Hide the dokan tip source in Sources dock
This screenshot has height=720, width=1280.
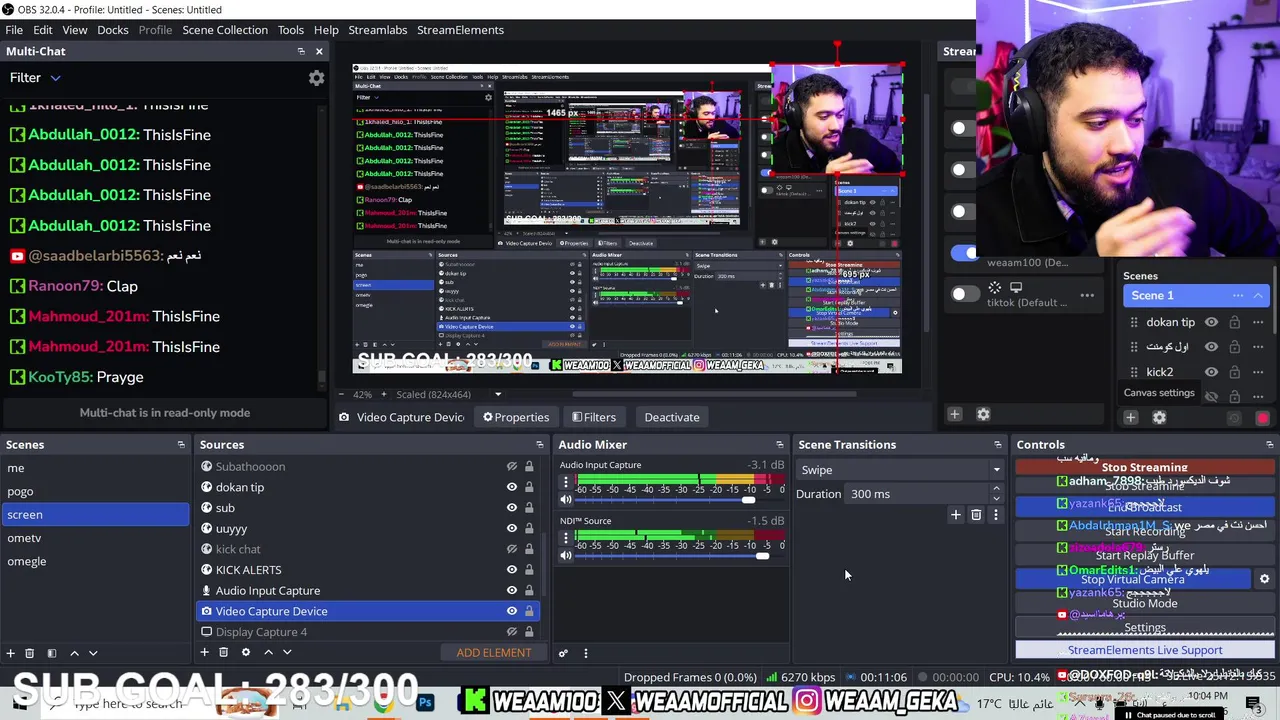511,487
